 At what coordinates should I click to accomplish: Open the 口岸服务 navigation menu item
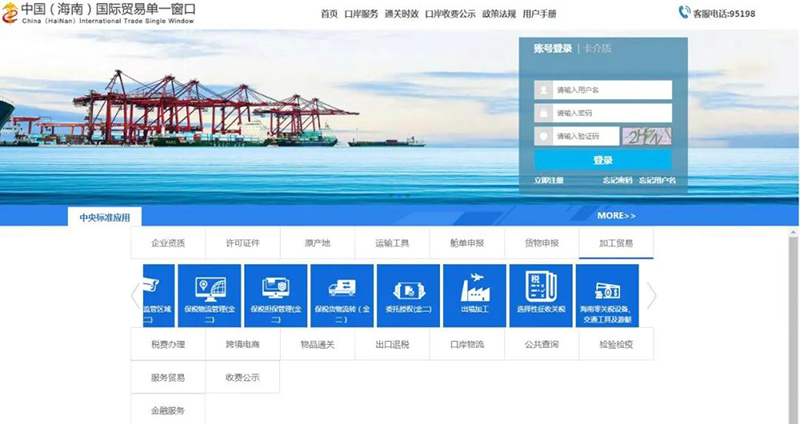[361, 14]
